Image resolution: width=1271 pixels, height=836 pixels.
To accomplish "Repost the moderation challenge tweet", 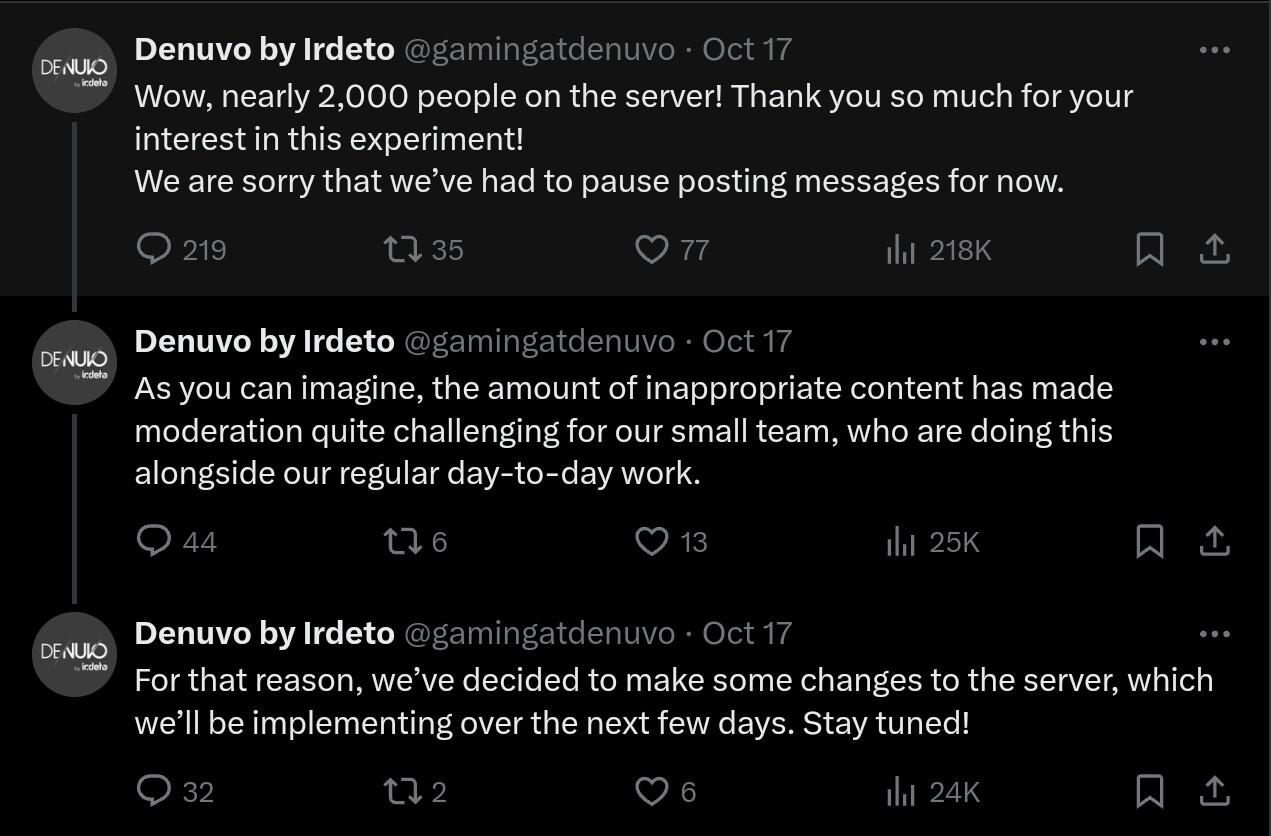I will [x=401, y=541].
